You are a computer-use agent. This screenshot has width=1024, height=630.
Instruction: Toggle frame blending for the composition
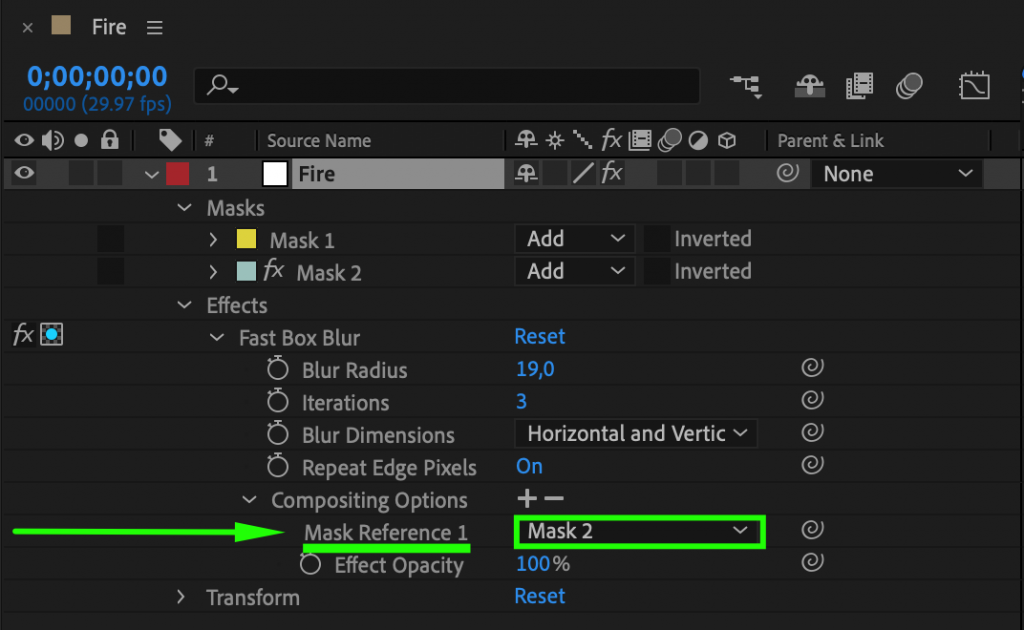pyautogui.click(x=858, y=86)
